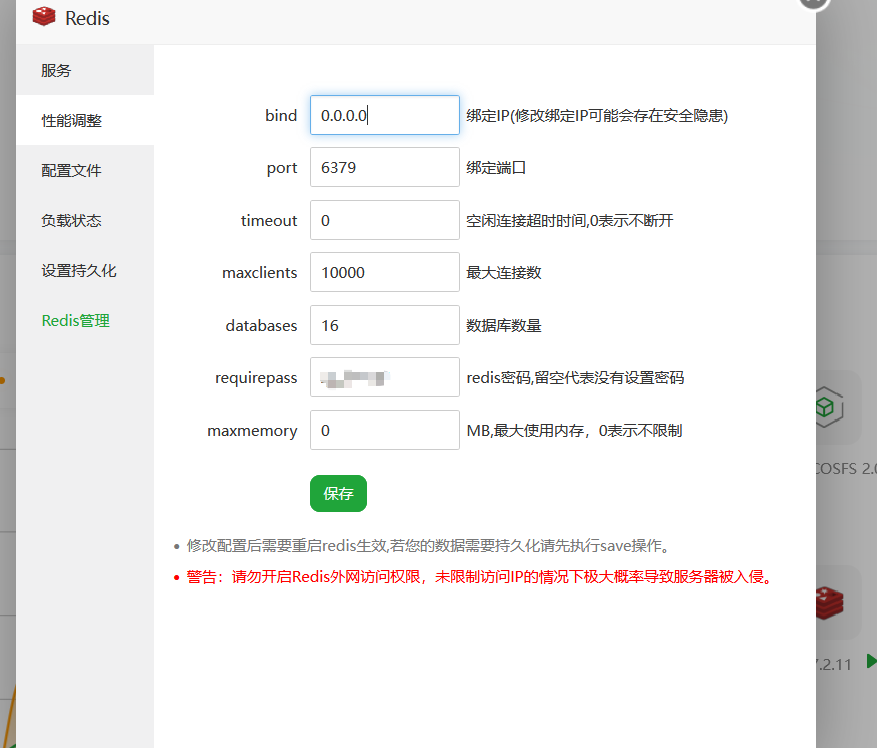Click the requirepass password field
Viewport: 877px width, 748px height.
point(384,377)
